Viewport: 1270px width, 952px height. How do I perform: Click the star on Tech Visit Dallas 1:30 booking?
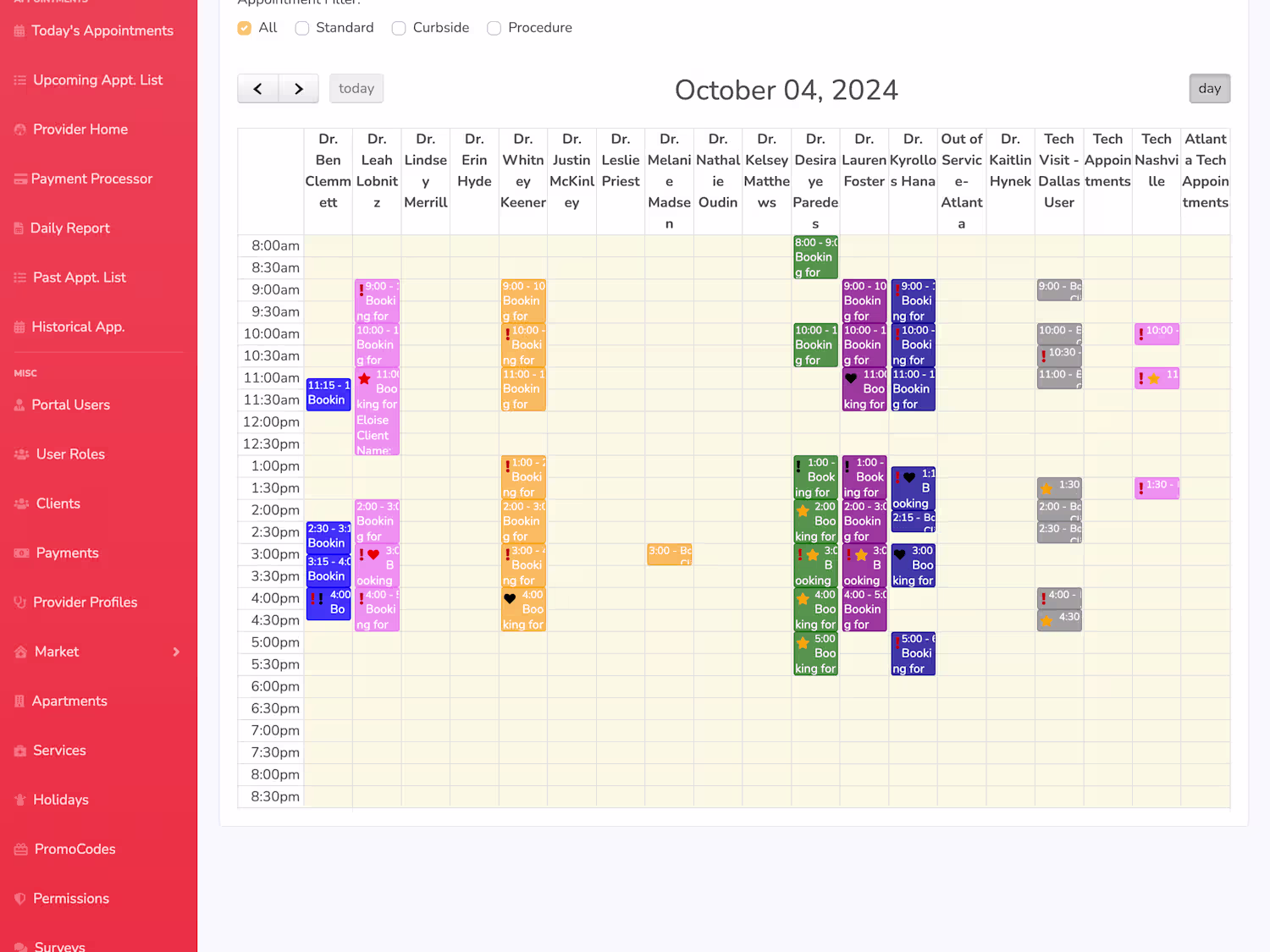(1046, 489)
